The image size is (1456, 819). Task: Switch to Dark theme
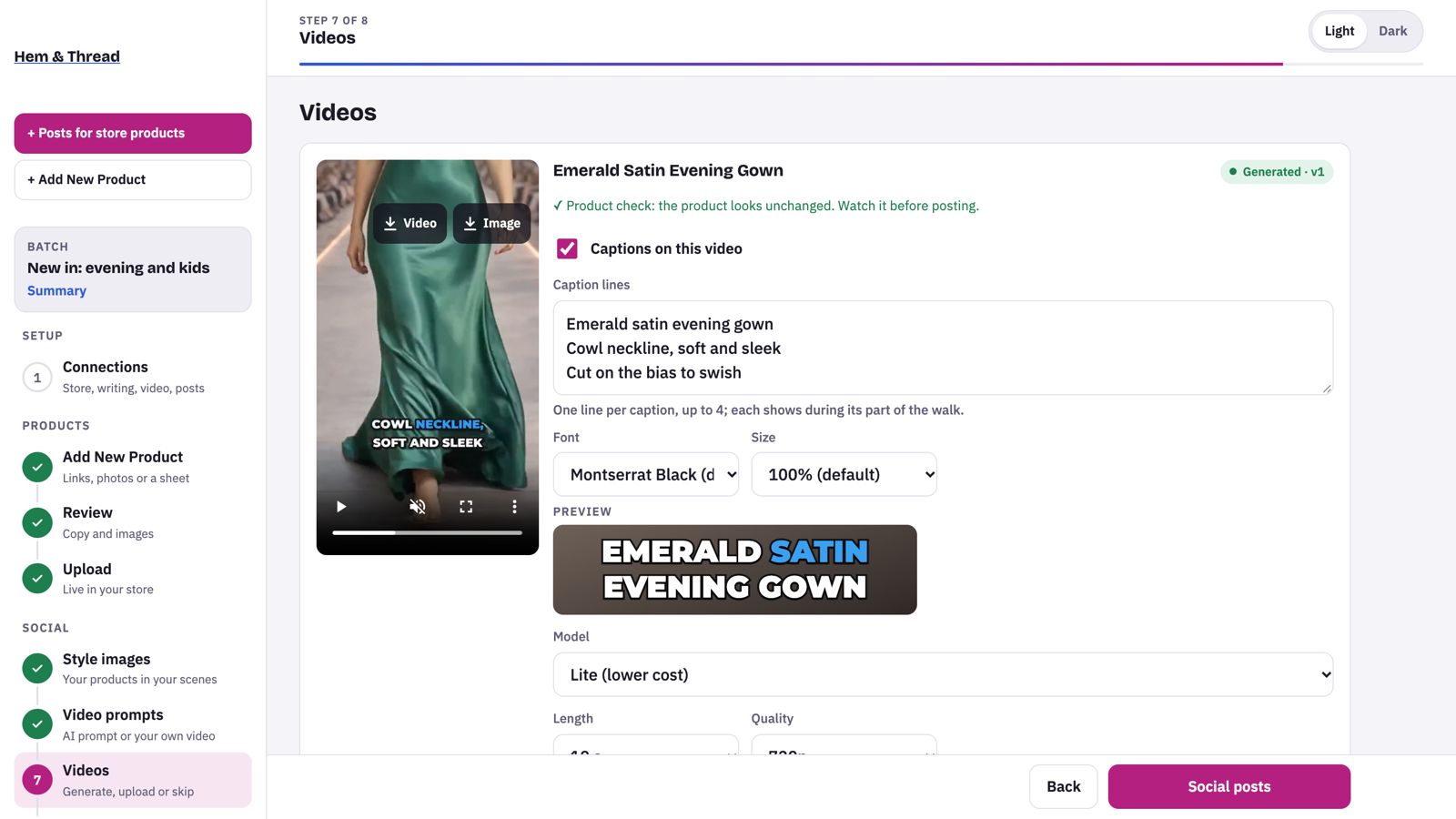(1392, 31)
